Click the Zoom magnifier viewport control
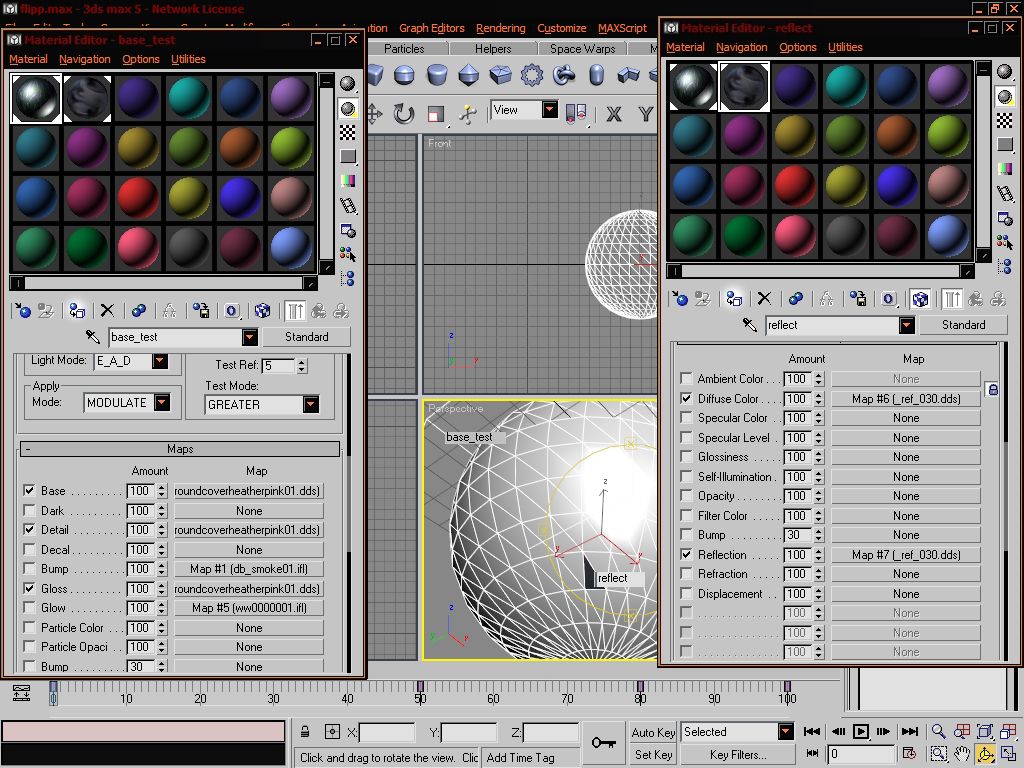The width and height of the screenshot is (1024, 768). (938, 731)
